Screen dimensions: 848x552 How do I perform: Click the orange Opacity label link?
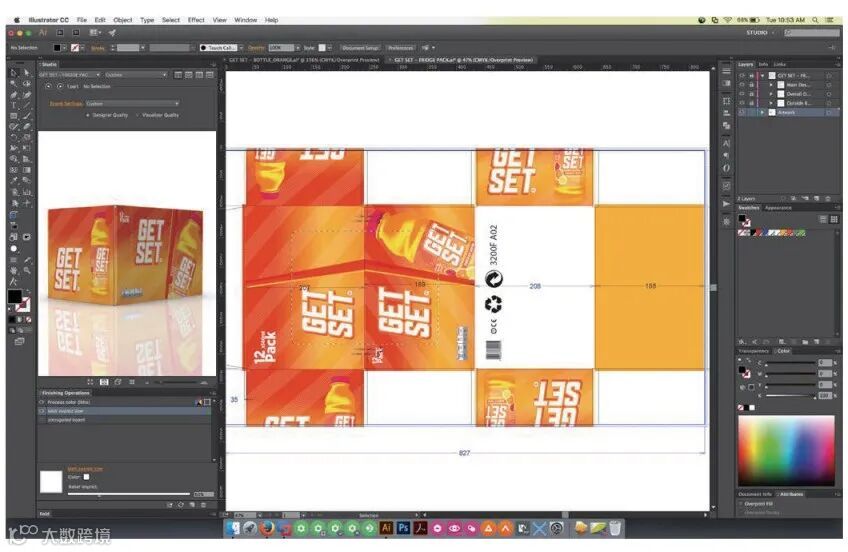point(256,48)
